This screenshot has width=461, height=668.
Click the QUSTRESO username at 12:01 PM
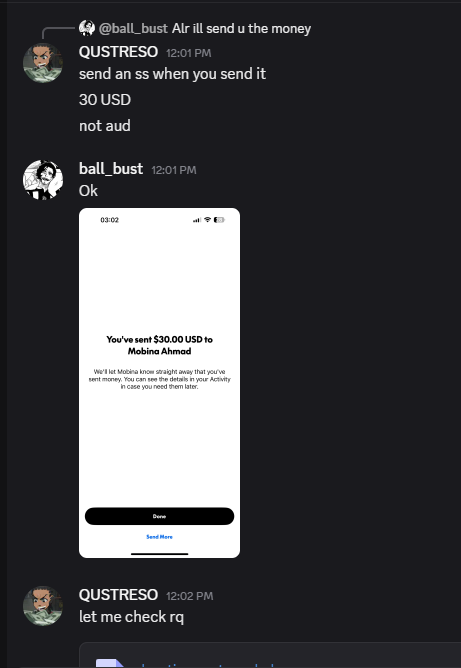tap(118, 52)
